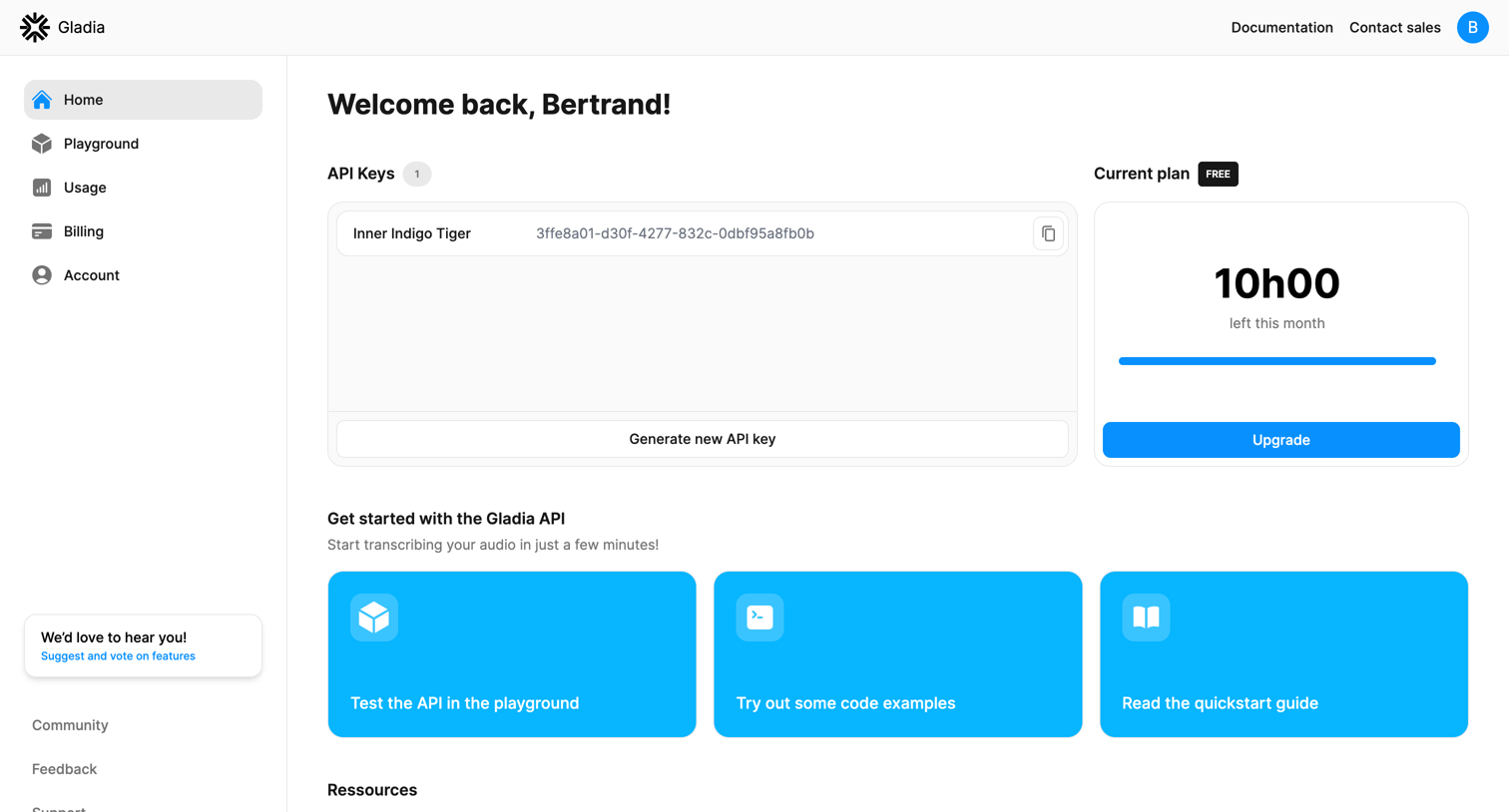Click the Playground cube icon in sidebar
Screen dimensions: 1509x812
(42, 144)
